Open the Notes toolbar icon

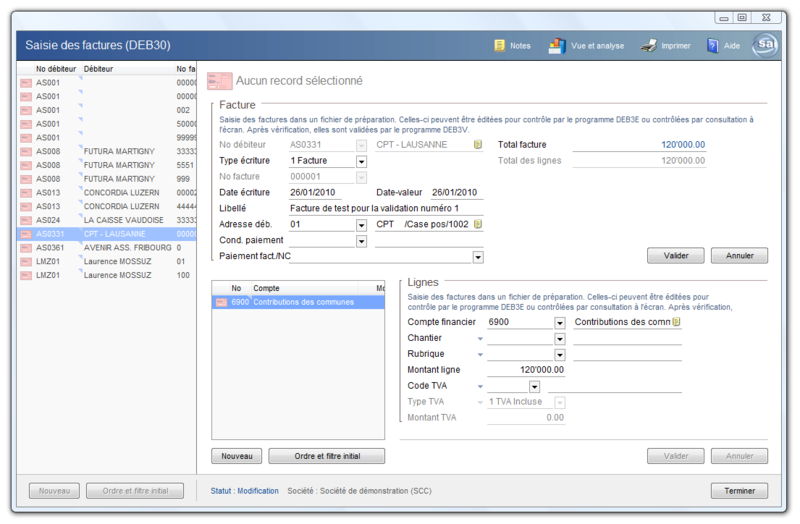coord(499,46)
